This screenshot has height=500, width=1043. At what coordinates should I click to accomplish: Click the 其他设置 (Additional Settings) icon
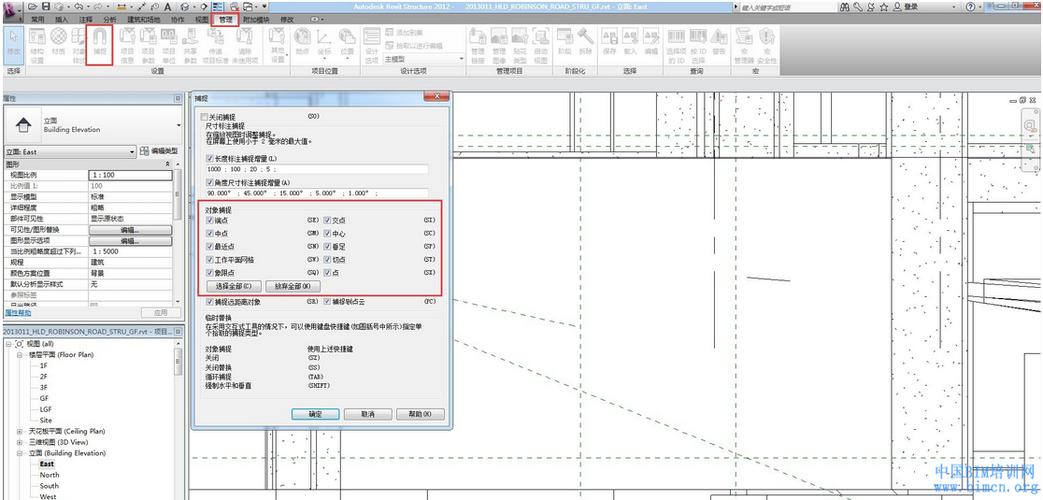(277, 43)
